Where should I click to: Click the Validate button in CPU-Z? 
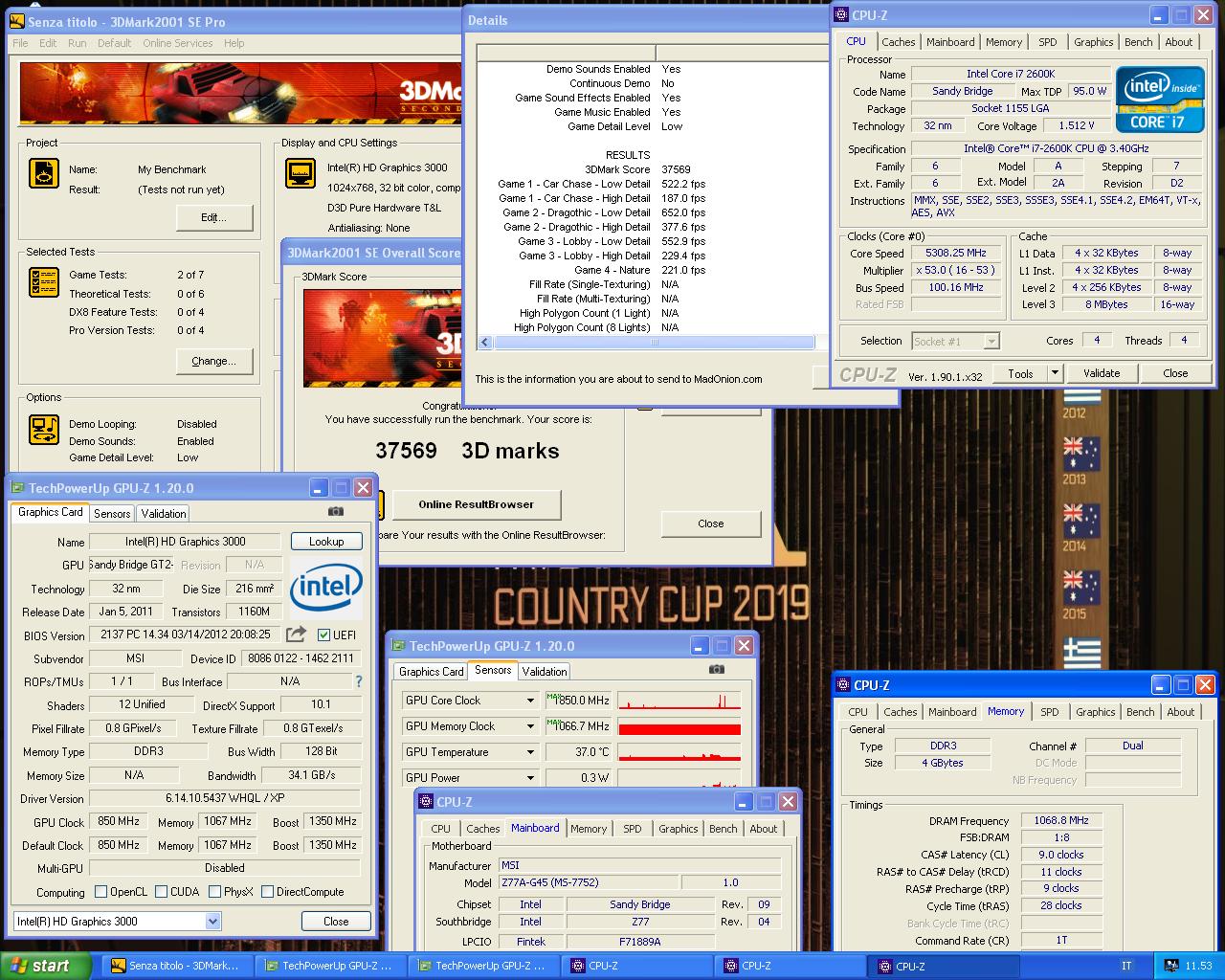click(1102, 373)
